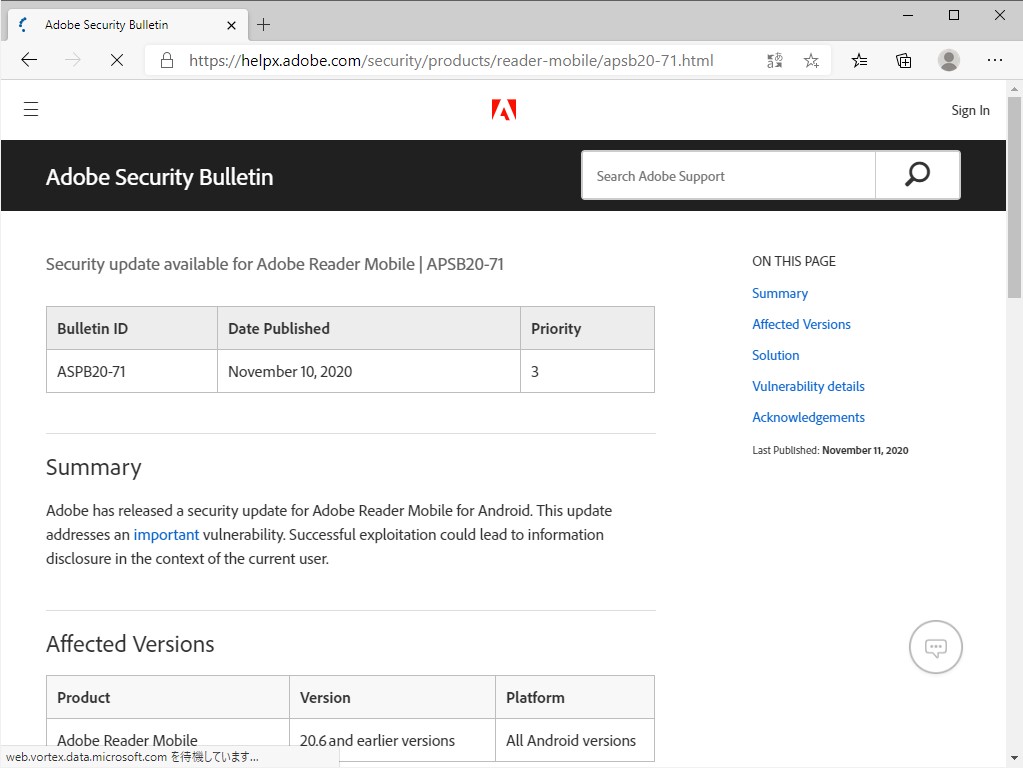Click the browser back arrow
1023x768 pixels.
[29, 60]
